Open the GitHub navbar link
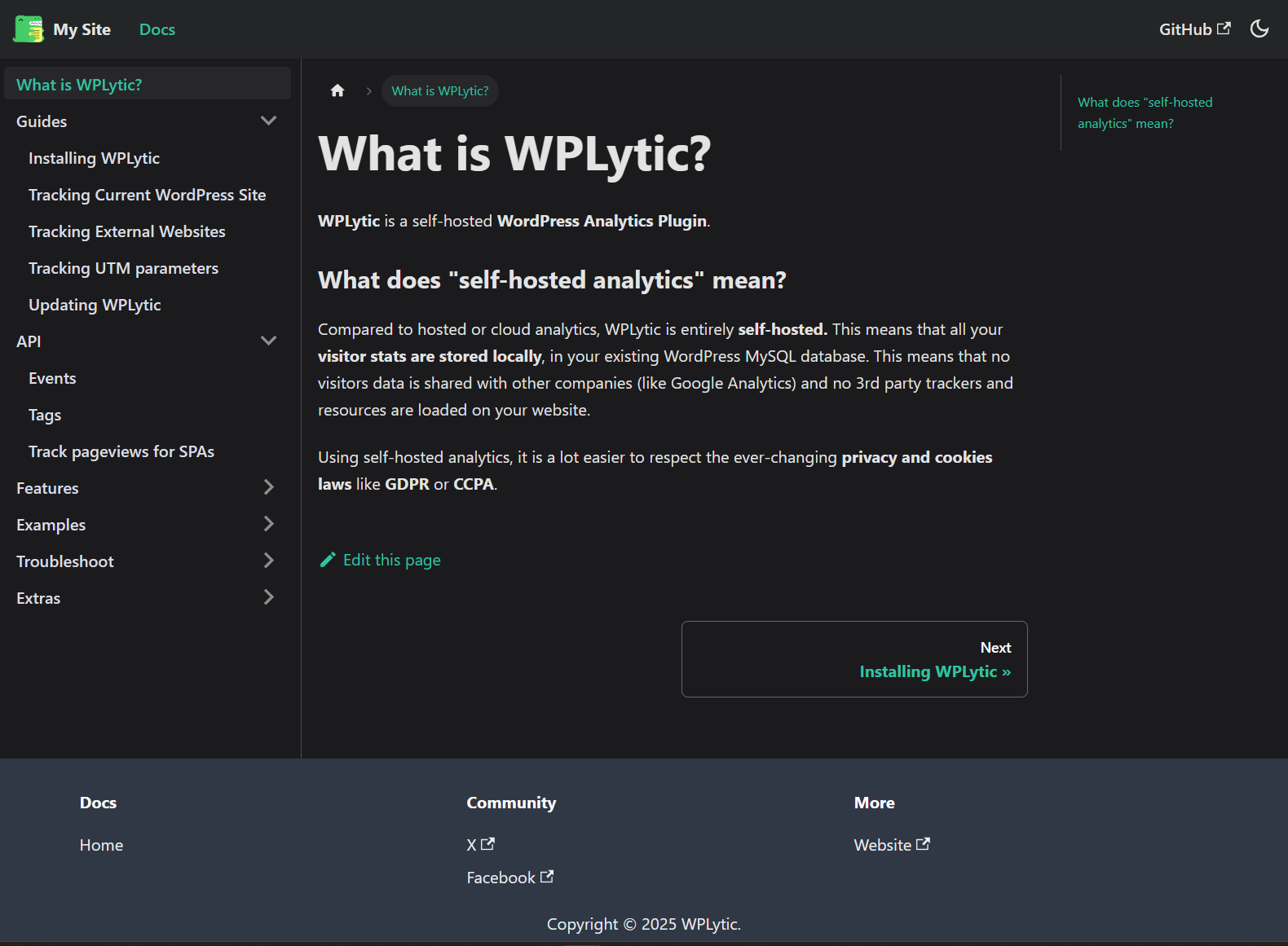1288x946 pixels. click(x=1194, y=29)
